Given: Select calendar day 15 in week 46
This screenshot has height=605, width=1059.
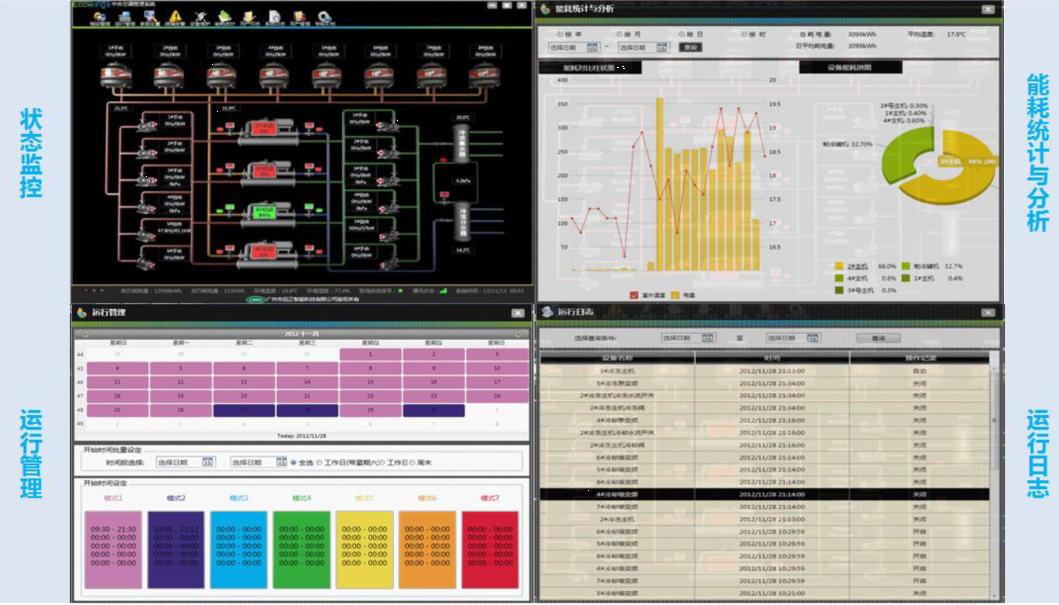Looking at the screenshot, I should [370, 382].
